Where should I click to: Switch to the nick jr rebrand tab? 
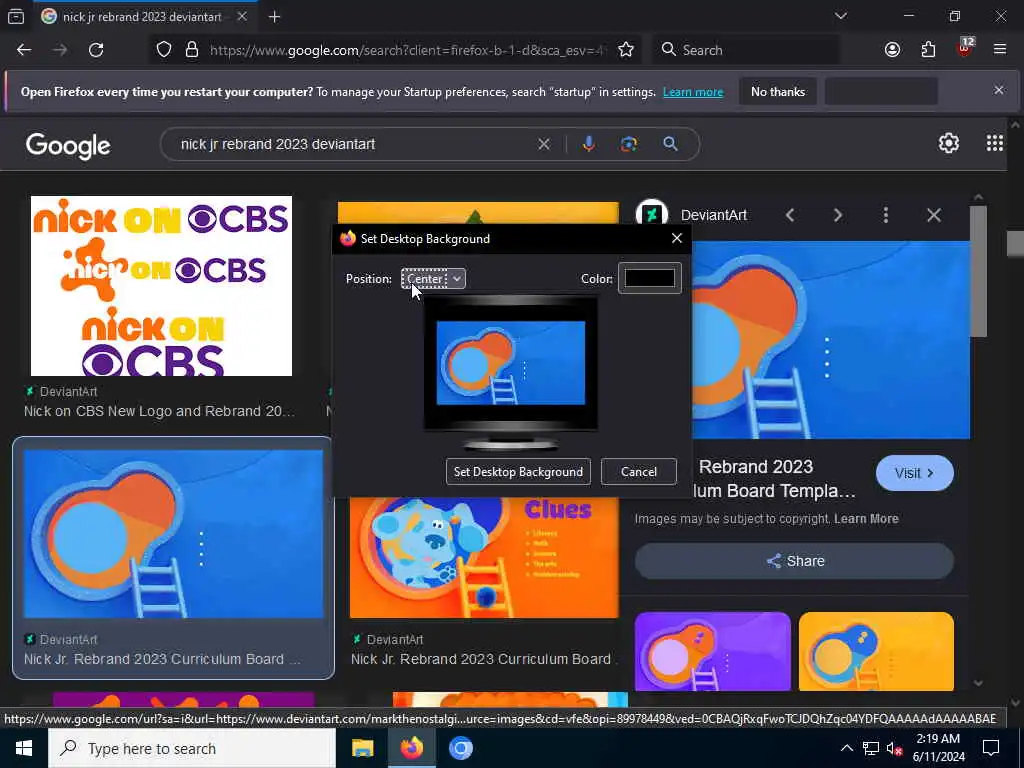(x=142, y=17)
